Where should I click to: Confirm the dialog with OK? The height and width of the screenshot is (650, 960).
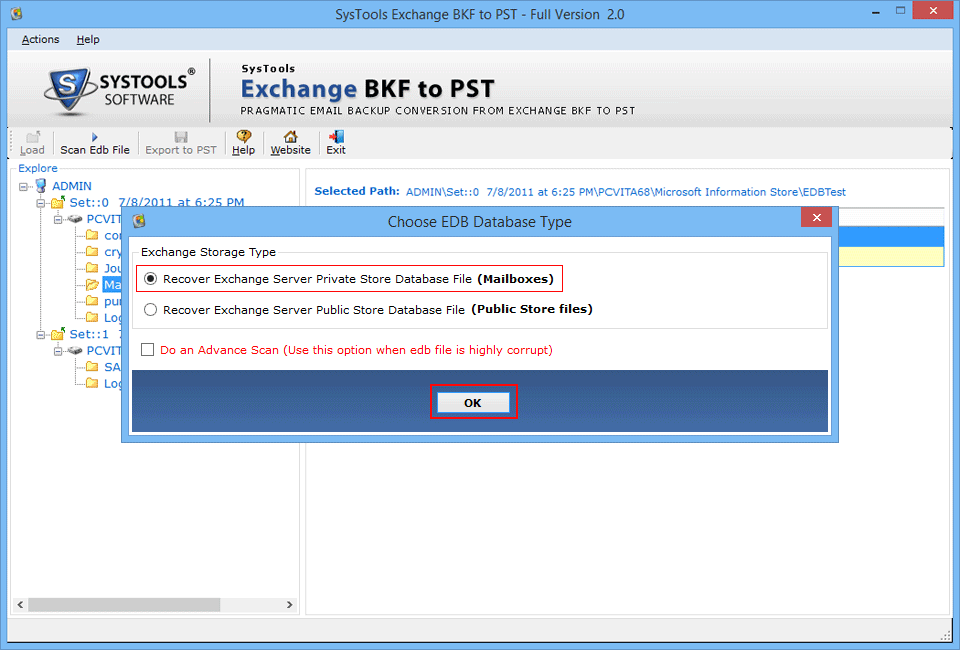473,402
